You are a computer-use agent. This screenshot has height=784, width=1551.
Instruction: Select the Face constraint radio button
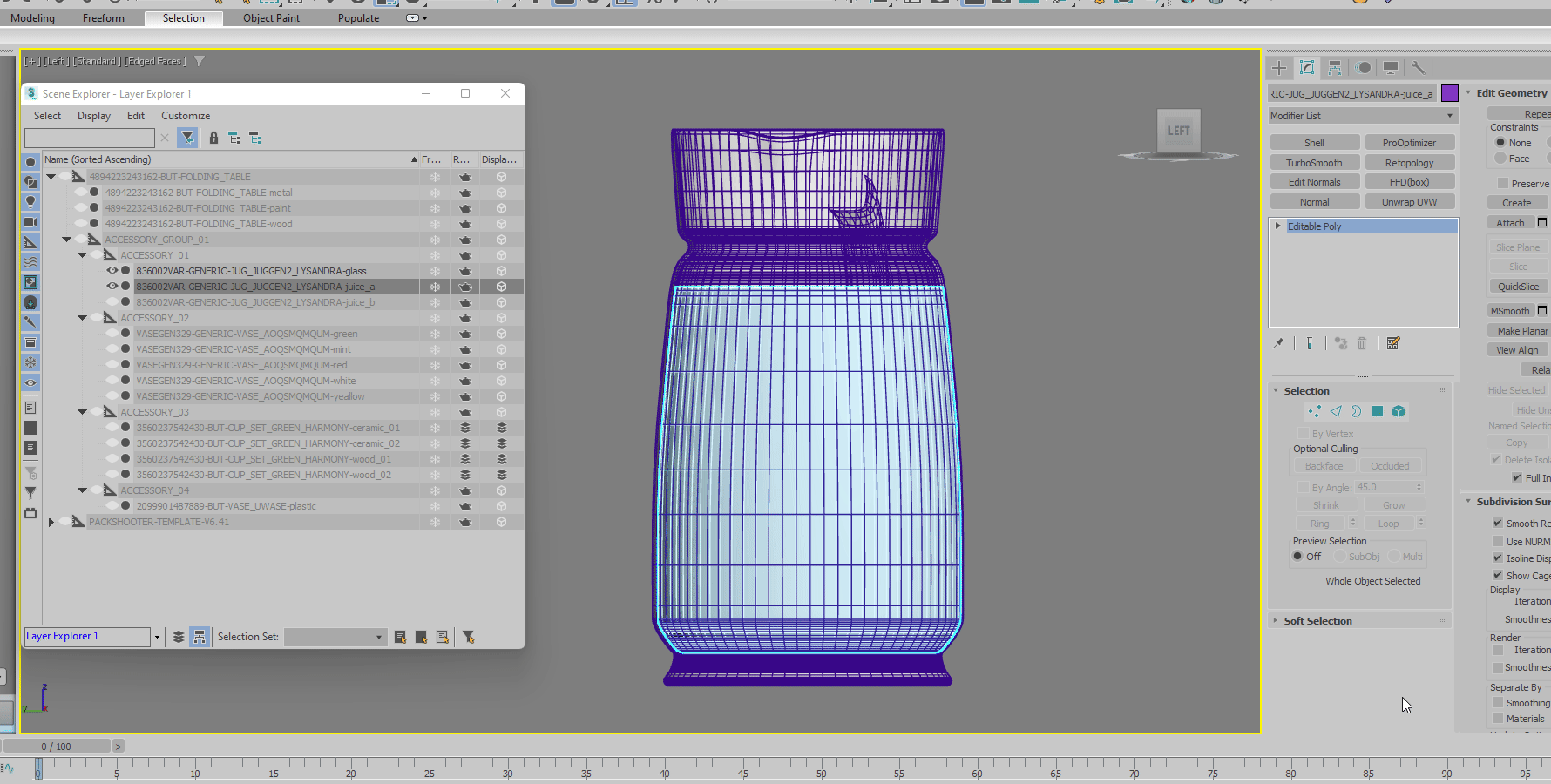1500,159
